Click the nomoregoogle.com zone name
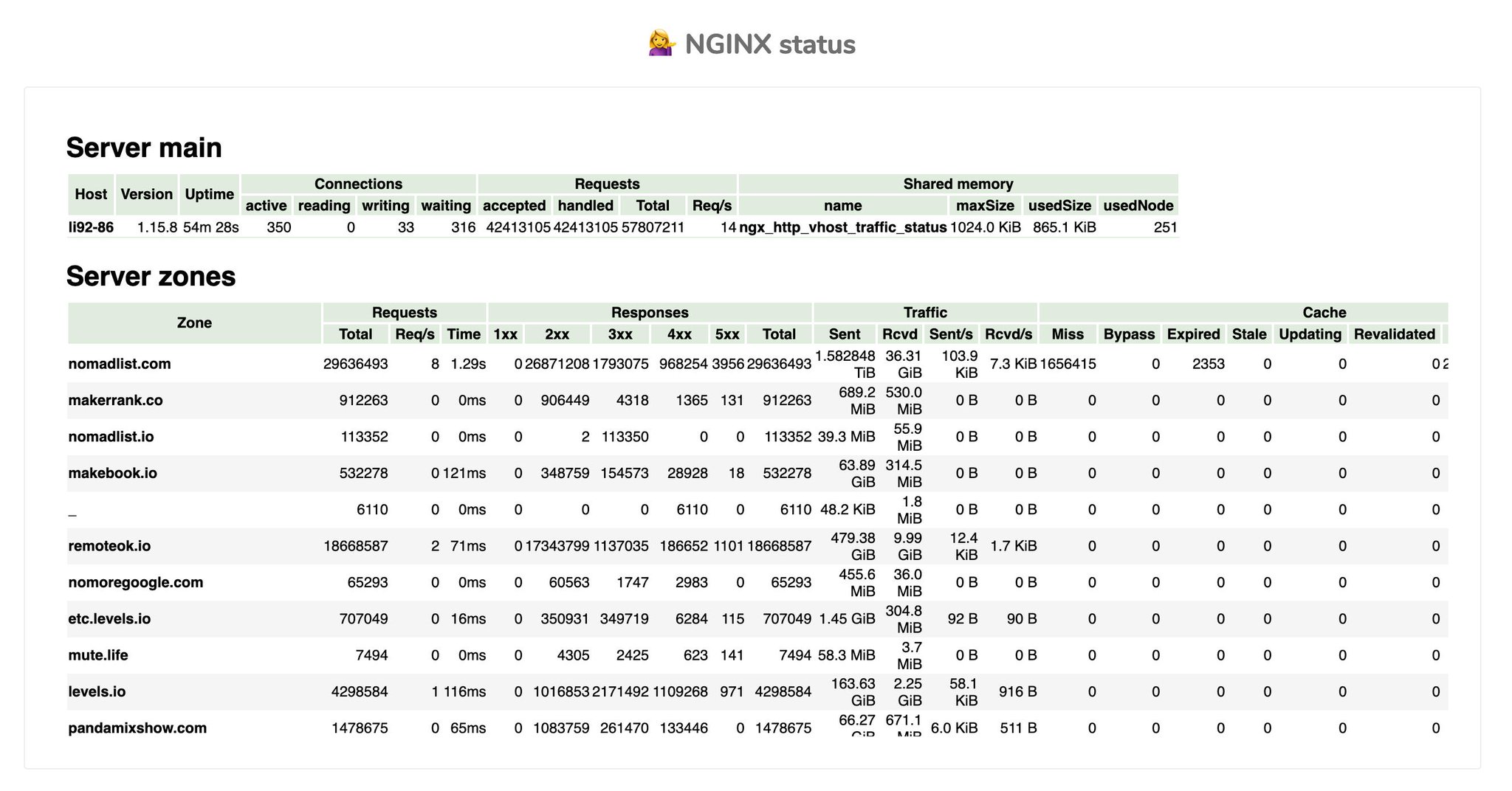1512x791 pixels. tap(135, 582)
